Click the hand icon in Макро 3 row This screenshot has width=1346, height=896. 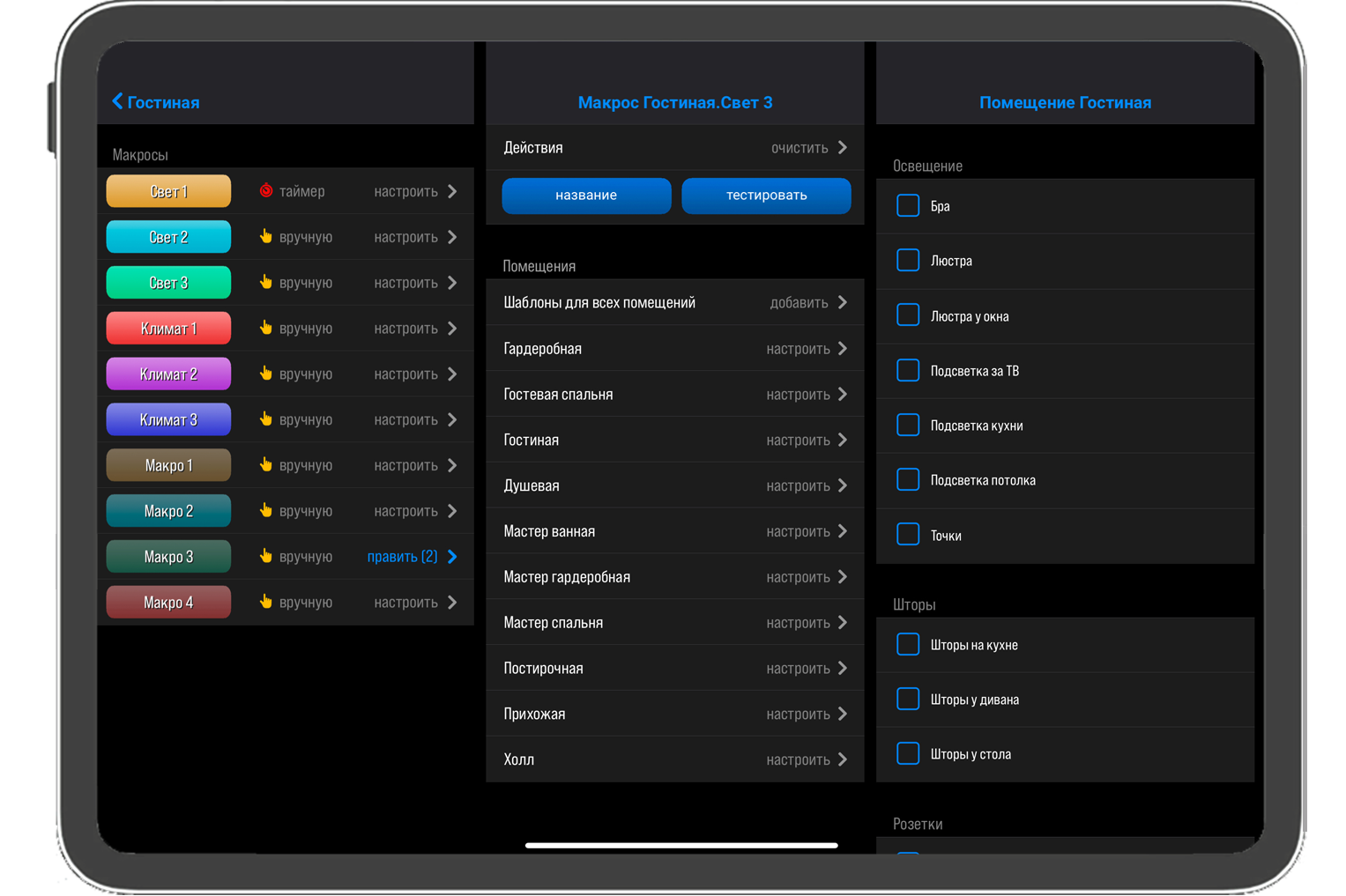pos(265,556)
